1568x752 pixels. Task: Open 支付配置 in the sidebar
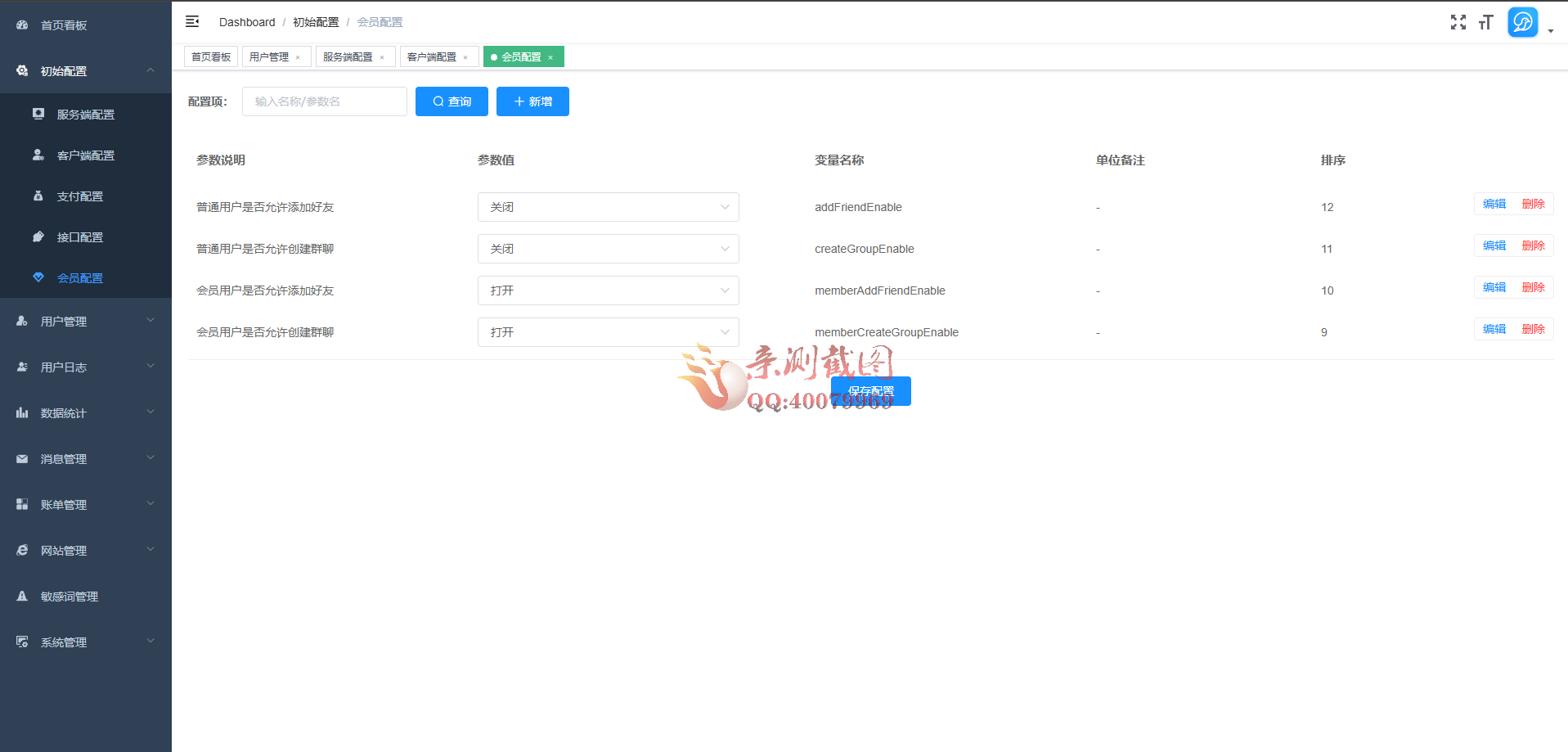[79, 196]
